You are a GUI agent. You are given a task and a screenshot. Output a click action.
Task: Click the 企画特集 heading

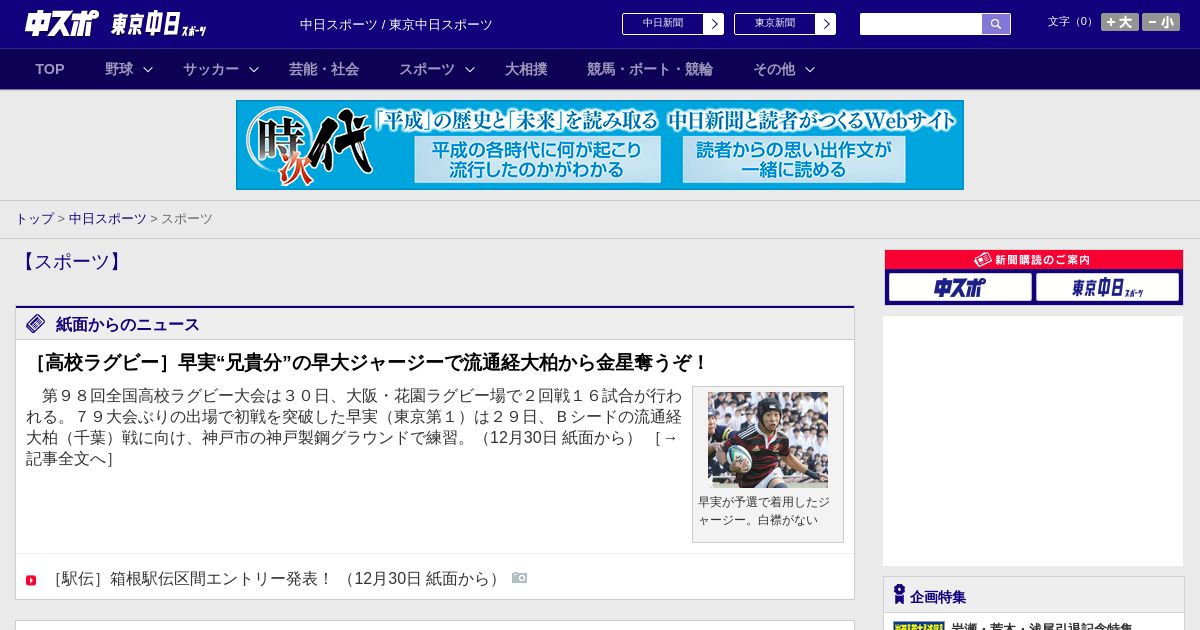[938, 597]
